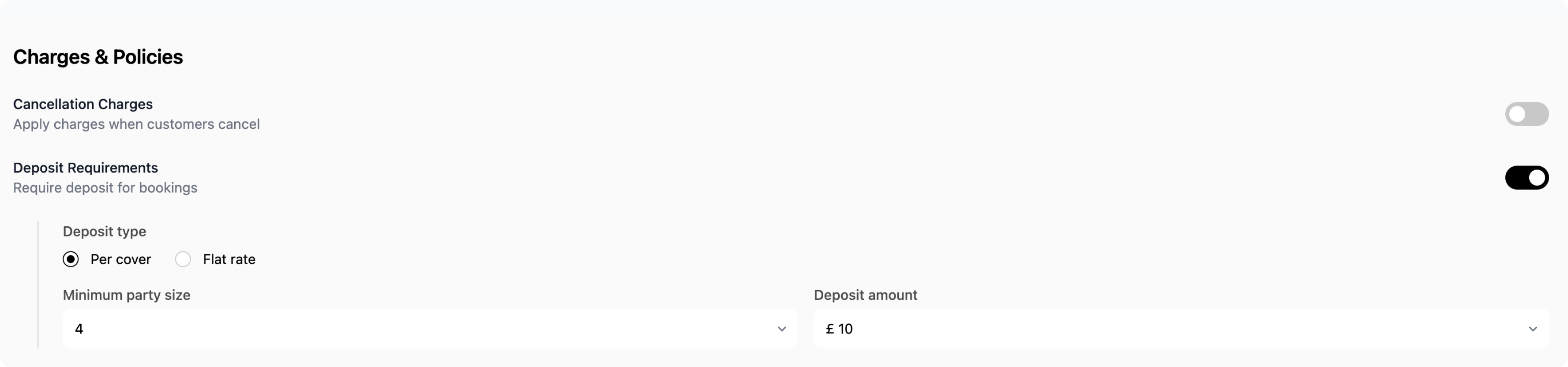Open the Deposit amount dropdown

click(x=1180, y=329)
